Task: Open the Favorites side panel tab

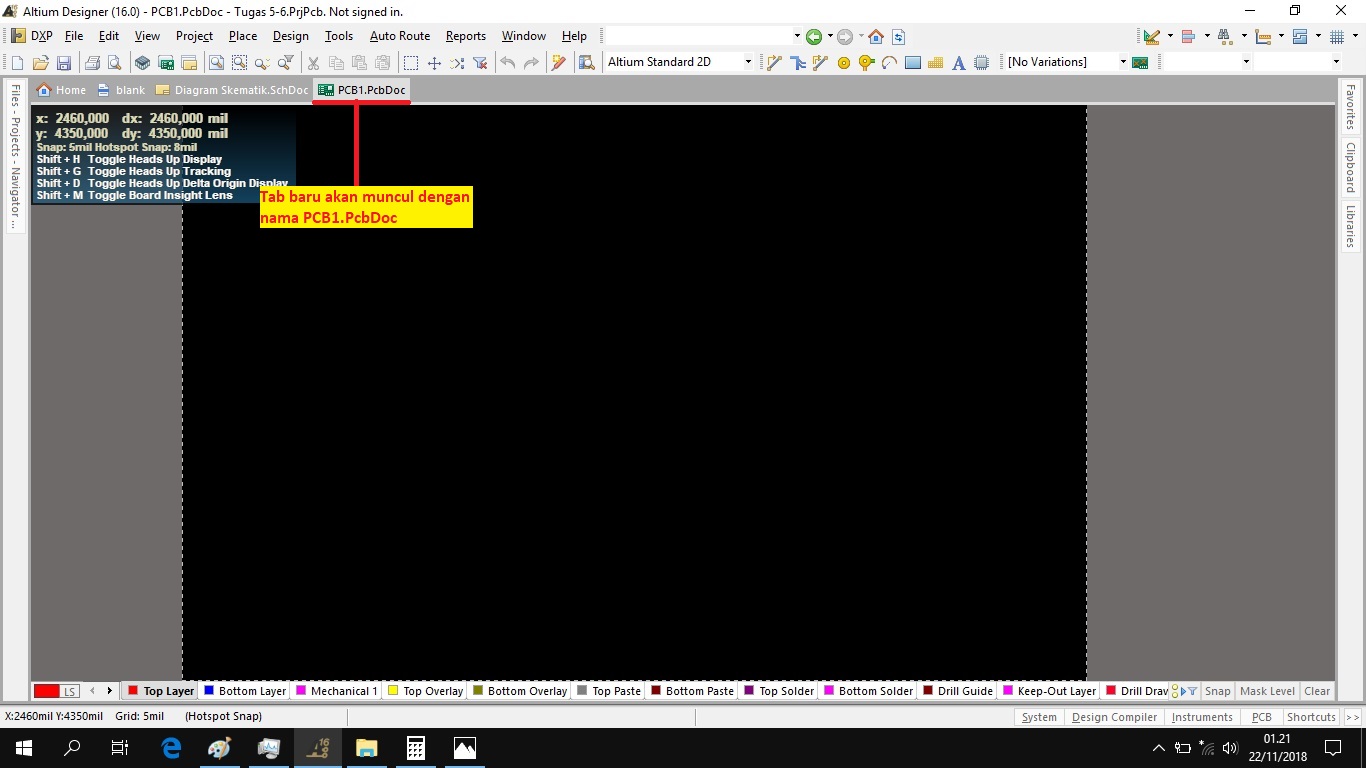Action: tap(1350, 107)
